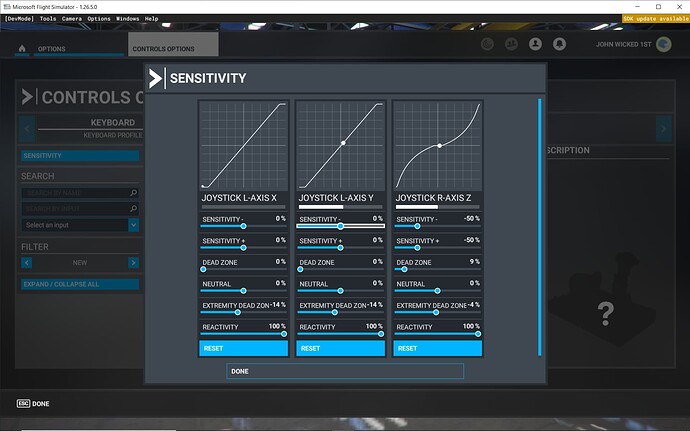Open the 'Select an input' dropdown
This screenshot has width=690, height=431.
(x=80, y=225)
